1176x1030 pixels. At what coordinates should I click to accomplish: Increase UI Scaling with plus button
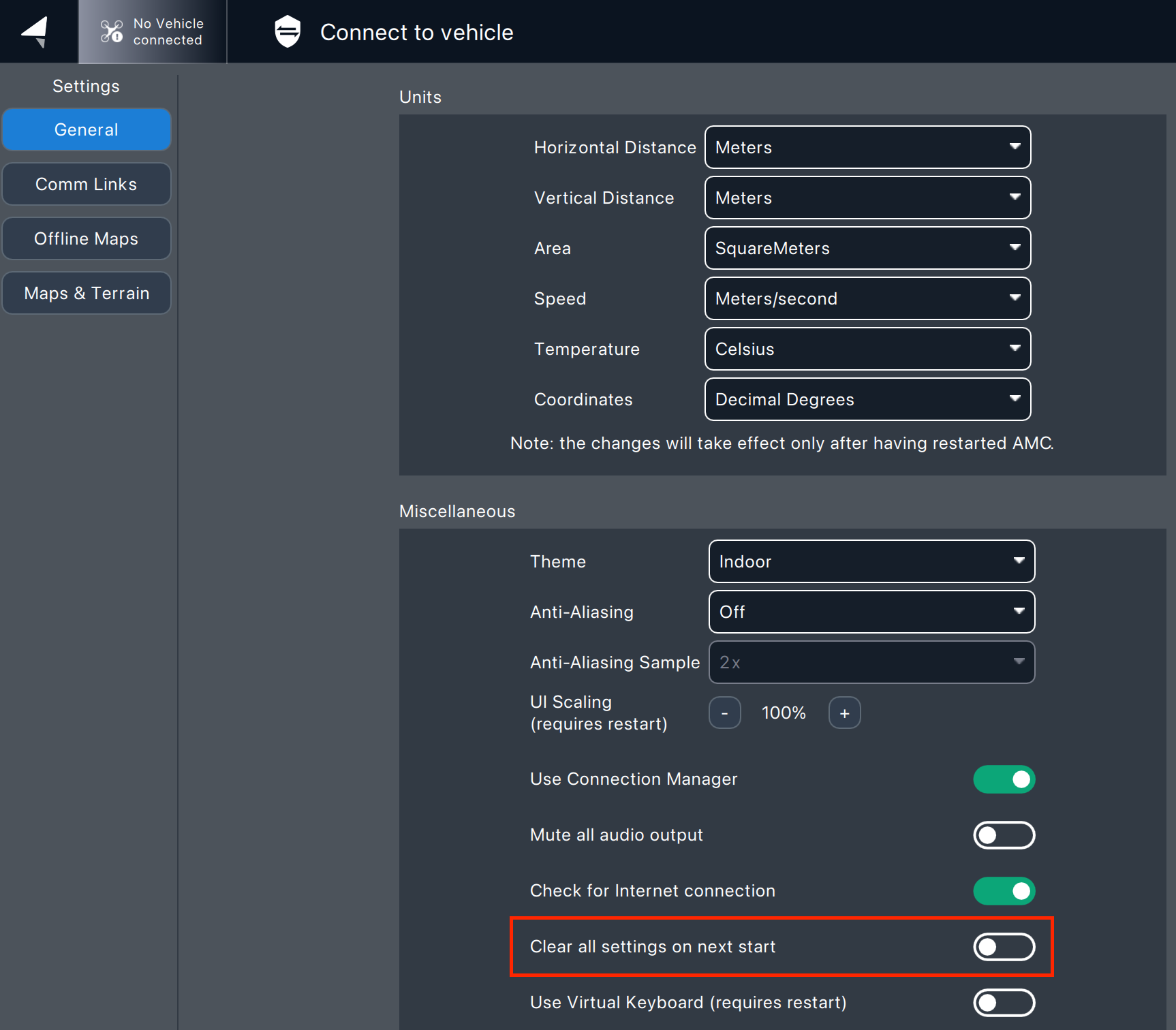point(844,713)
